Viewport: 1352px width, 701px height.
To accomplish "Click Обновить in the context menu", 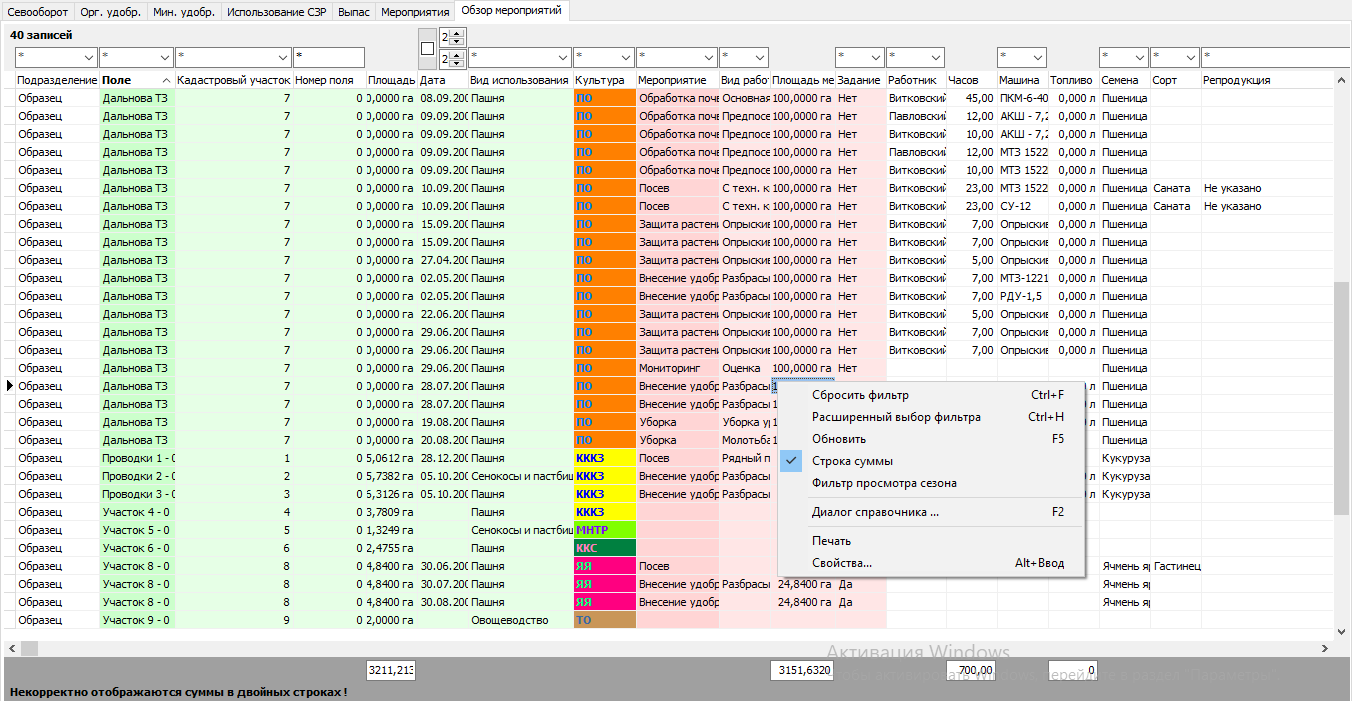I will pyautogui.click(x=931, y=439).
